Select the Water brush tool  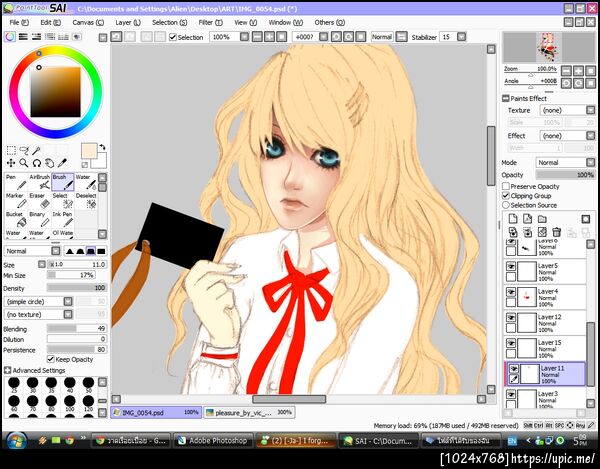click(85, 182)
